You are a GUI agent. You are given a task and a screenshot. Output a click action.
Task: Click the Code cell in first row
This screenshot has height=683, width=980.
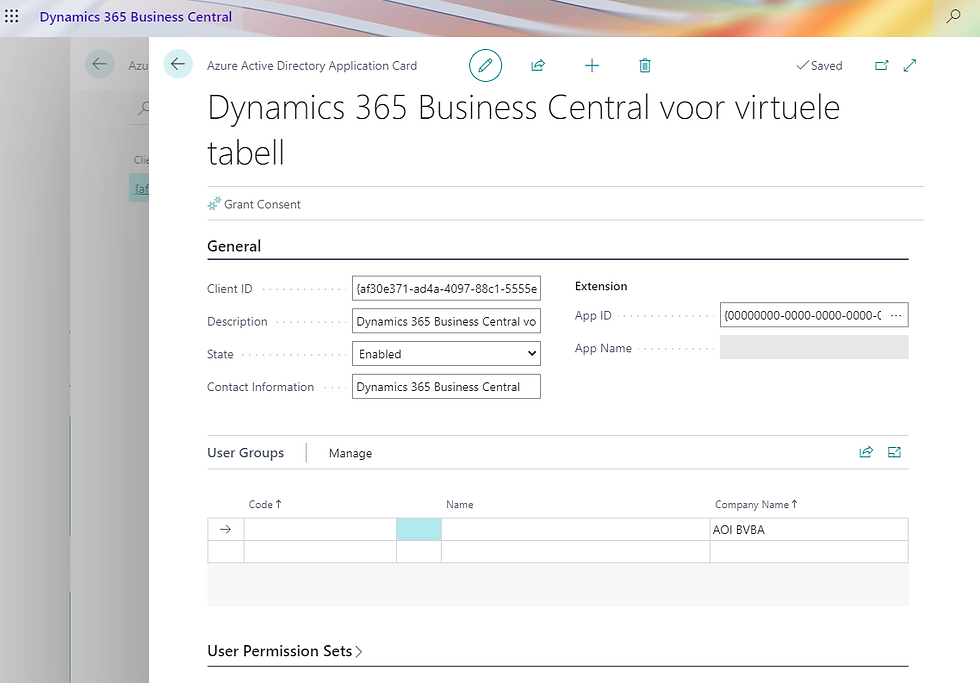[320, 529]
